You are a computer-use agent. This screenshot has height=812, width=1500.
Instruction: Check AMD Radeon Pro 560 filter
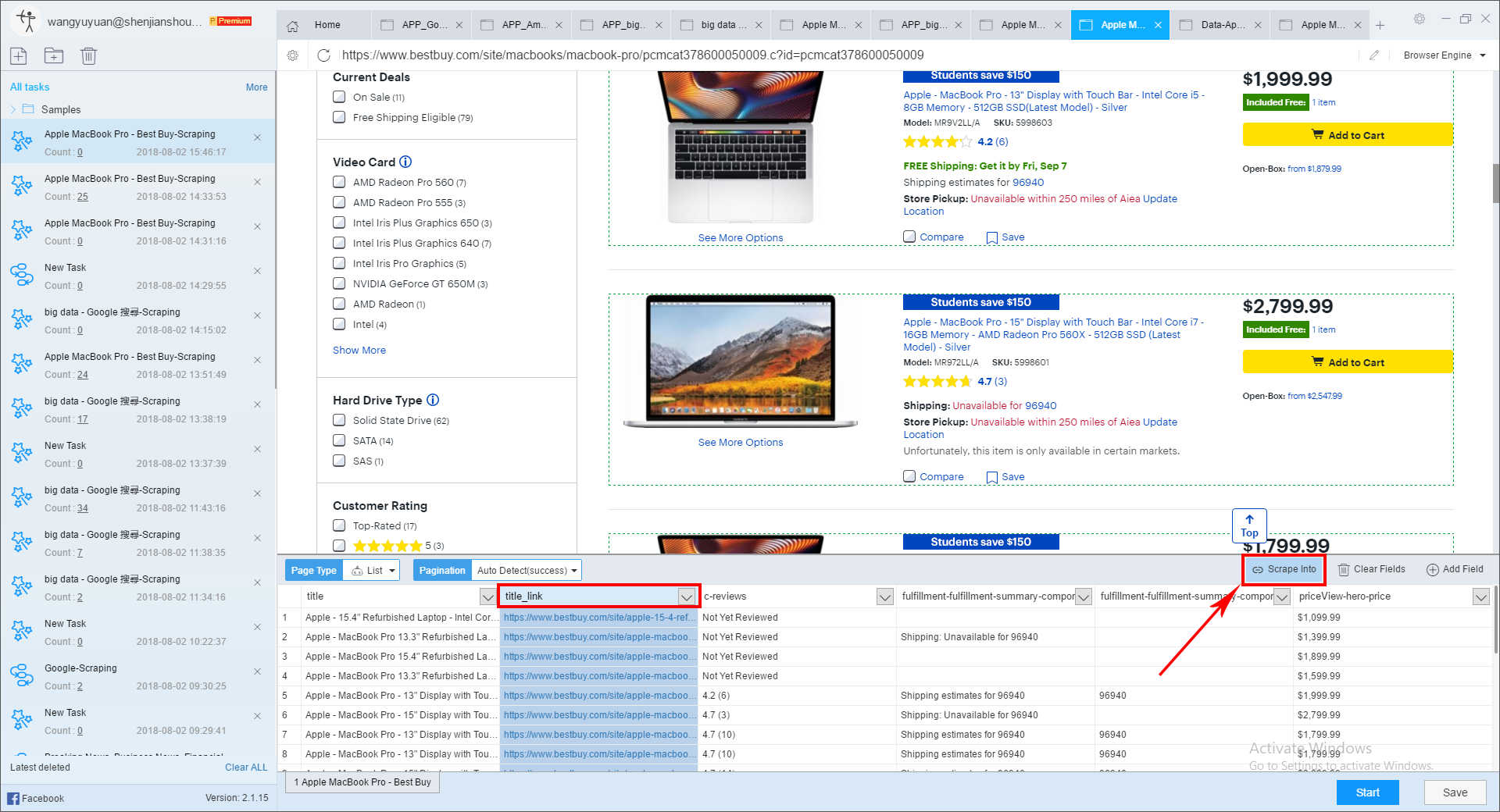click(x=339, y=182)
